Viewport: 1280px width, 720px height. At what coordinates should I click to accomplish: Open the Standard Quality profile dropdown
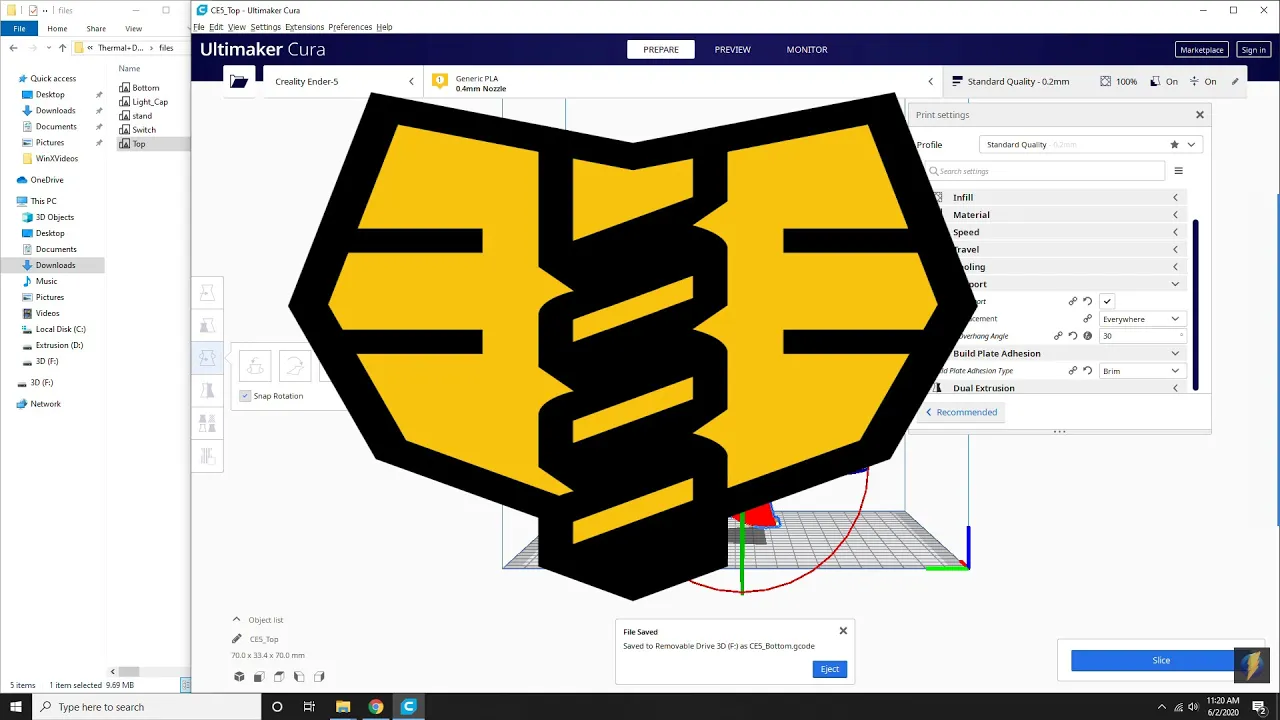pos(1090,144)
